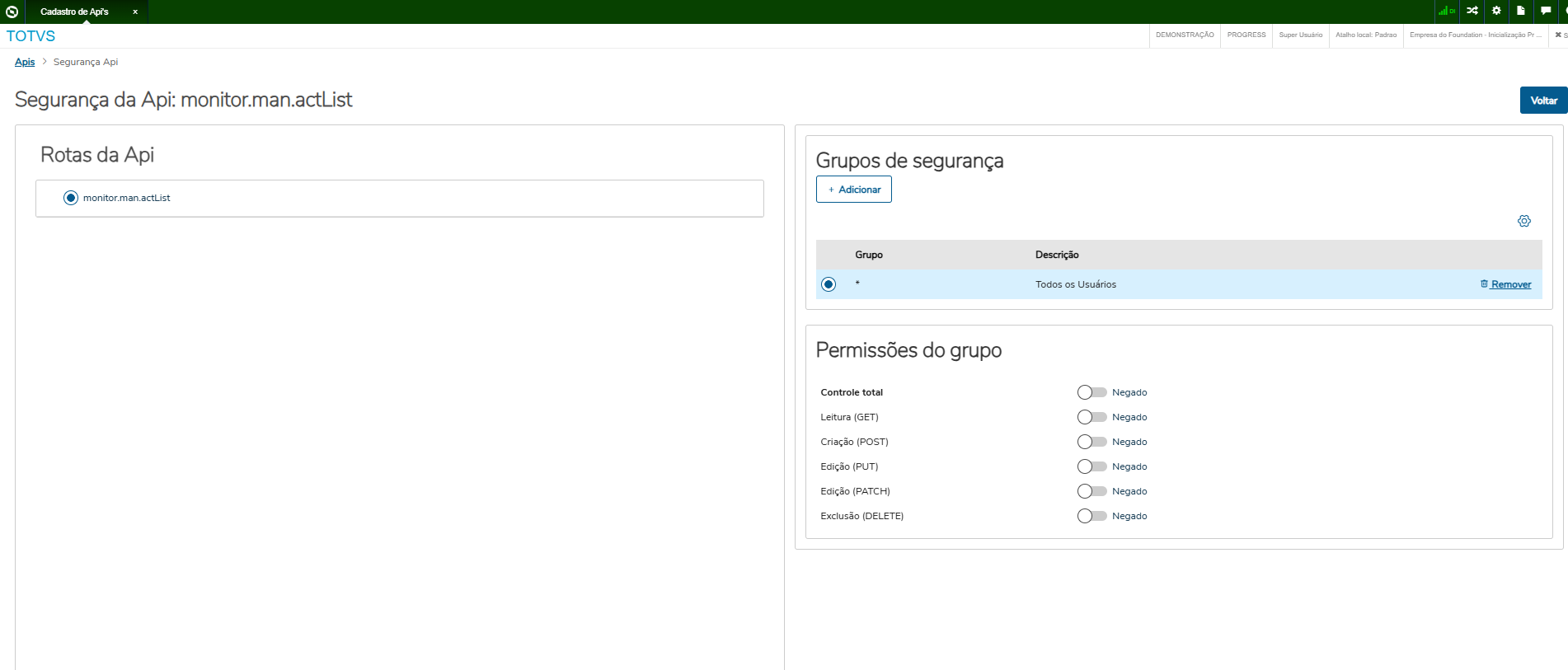The height and width of the screenshot is (670, 1568).
Task: Open settings via the top bar gear icon
Action: pos(1496,11)
